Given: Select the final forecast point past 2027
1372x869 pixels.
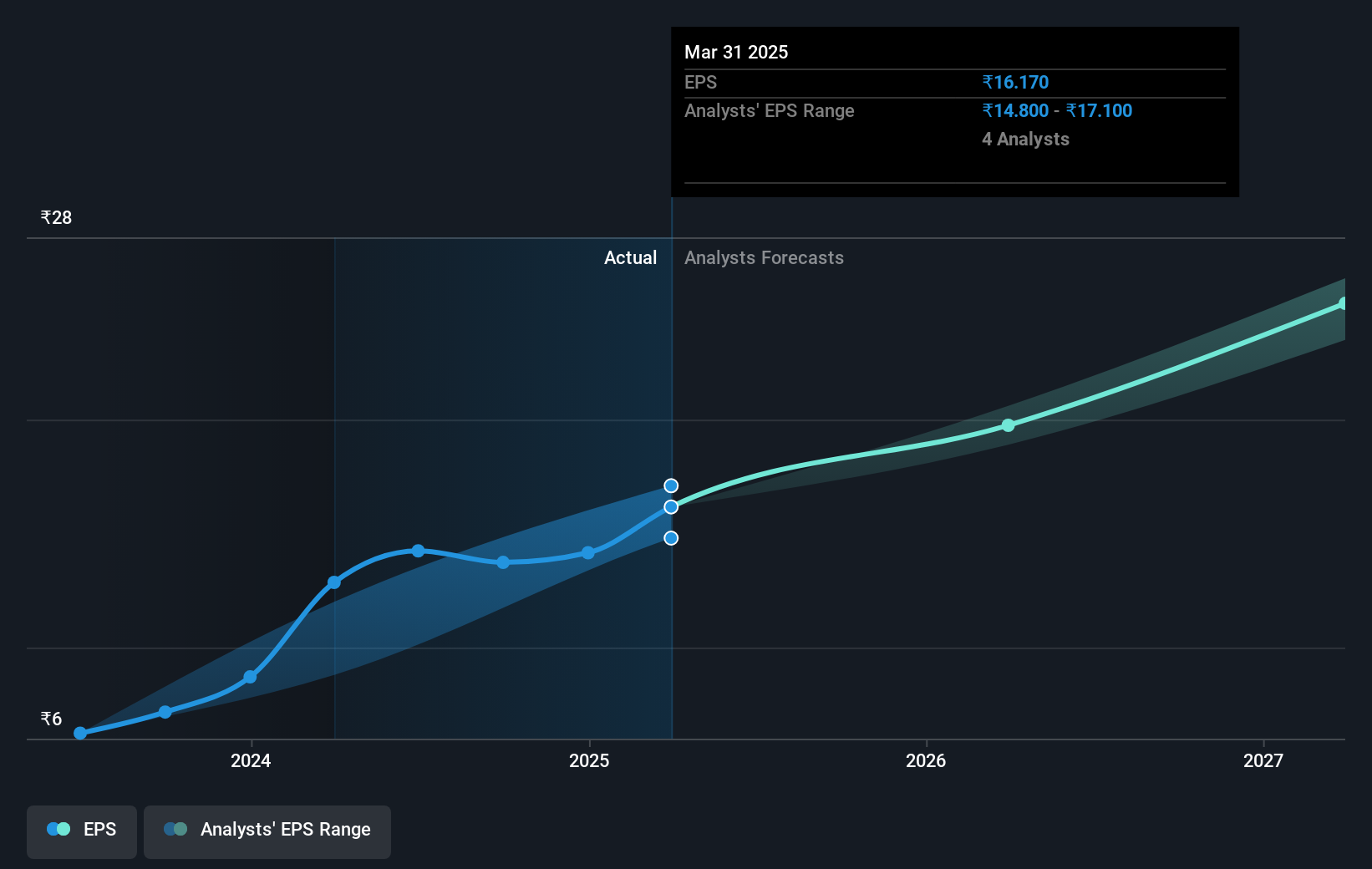Looking at the screenshot, I should pos(1343,303).
